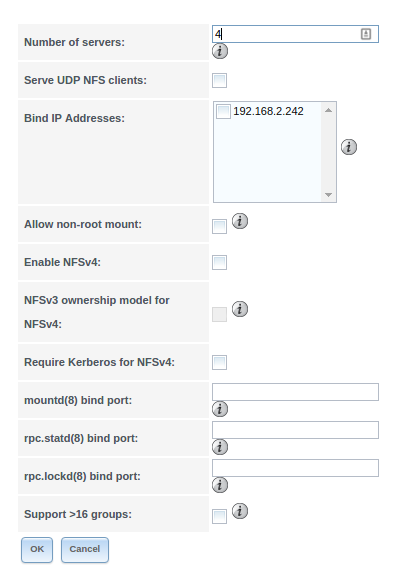Open info help for Number of servers

[220, 51]
